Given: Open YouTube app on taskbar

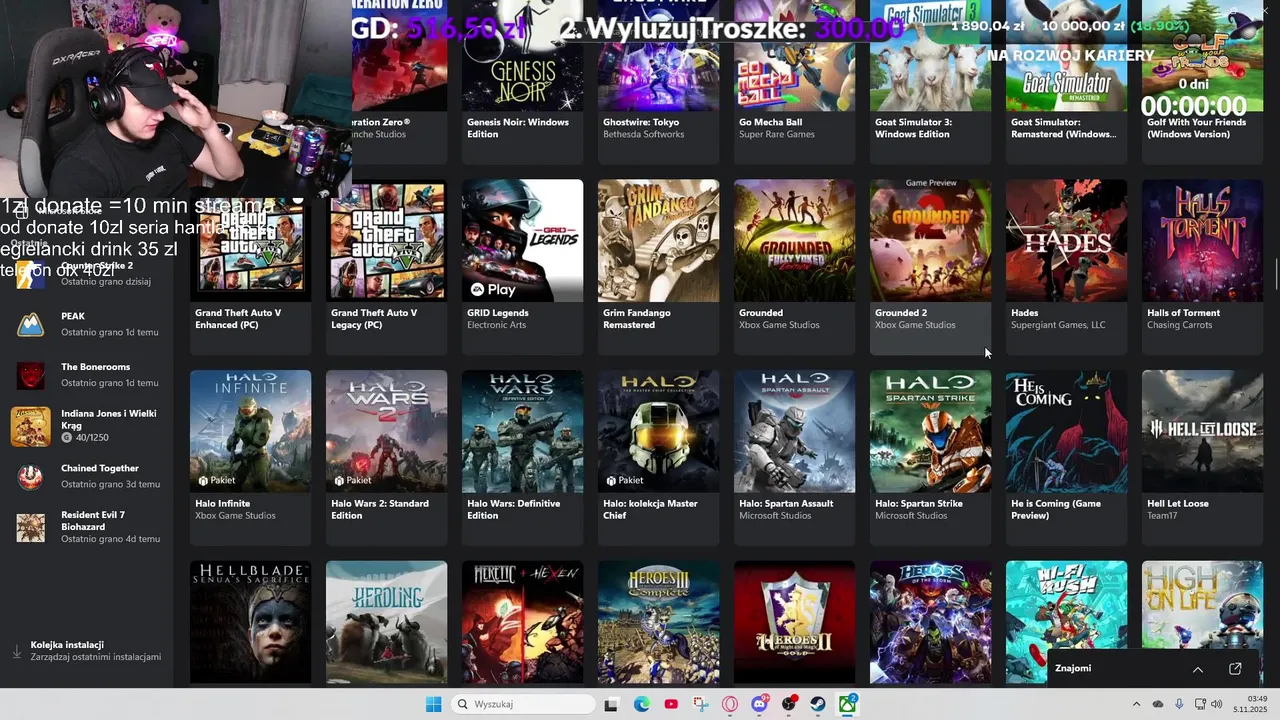Looking at the screenshot, I should [671, 704].
